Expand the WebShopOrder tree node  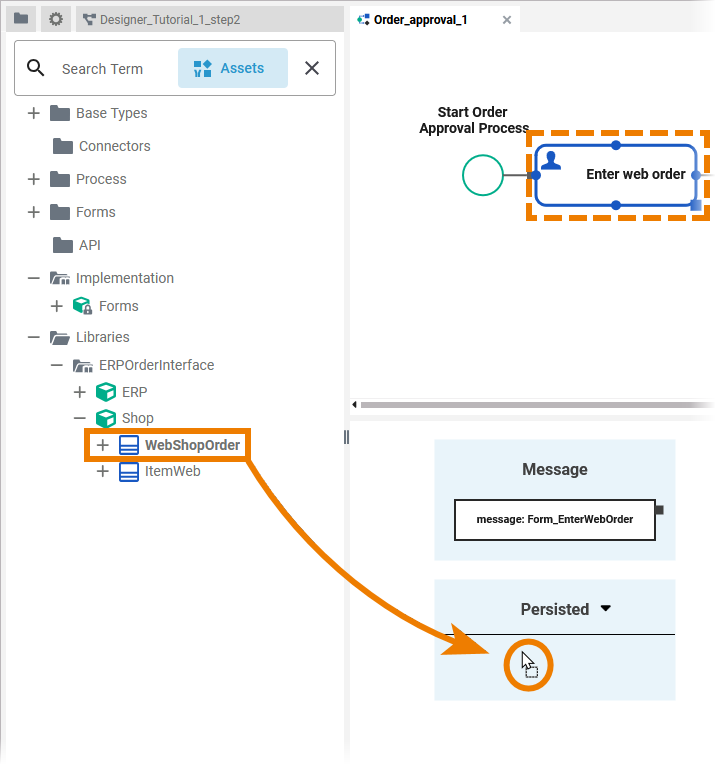(x=102, y=445)
